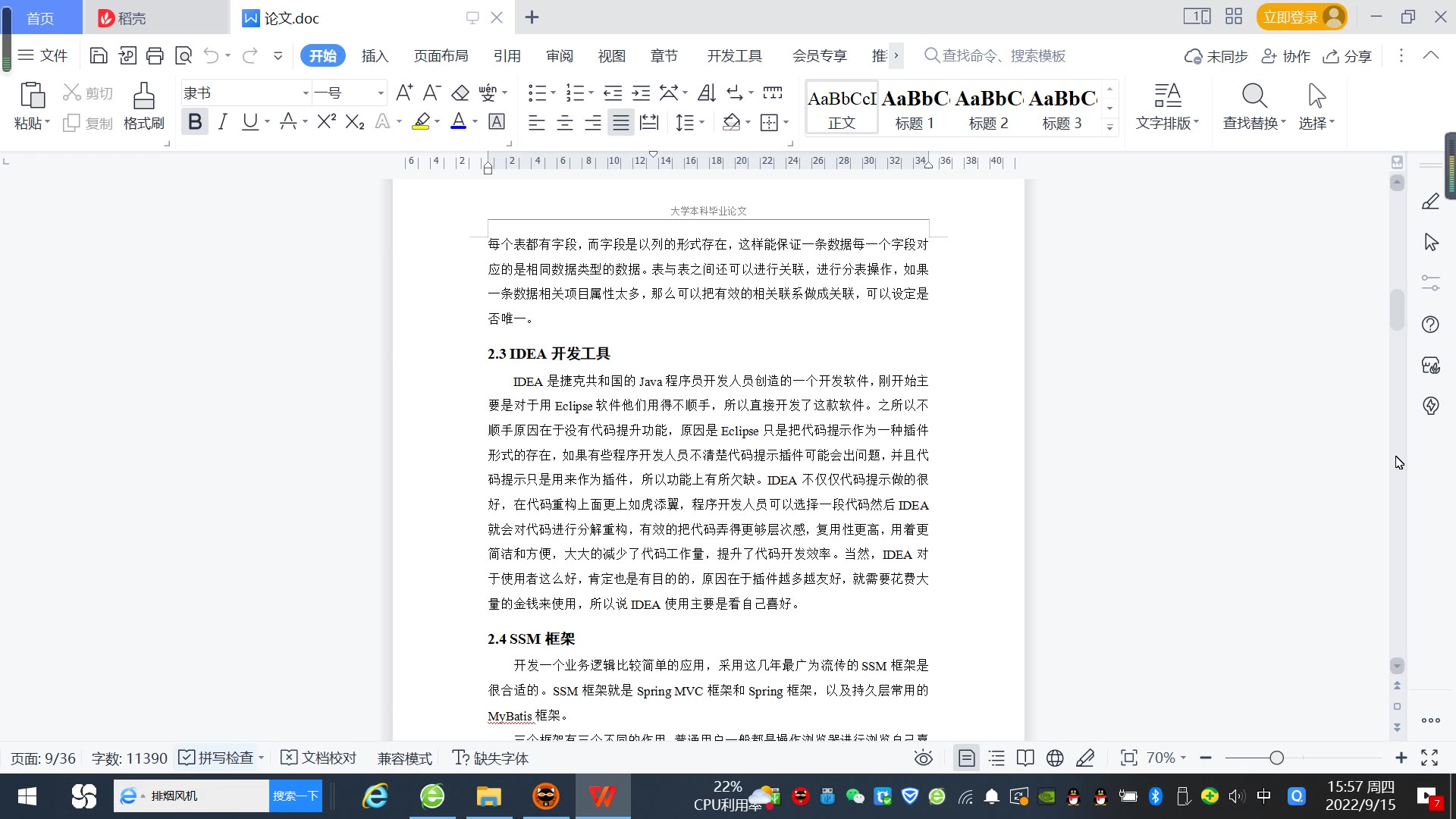Screen dimensions: 1456x819
Task: Align text left icon
Action: (537, 122)
